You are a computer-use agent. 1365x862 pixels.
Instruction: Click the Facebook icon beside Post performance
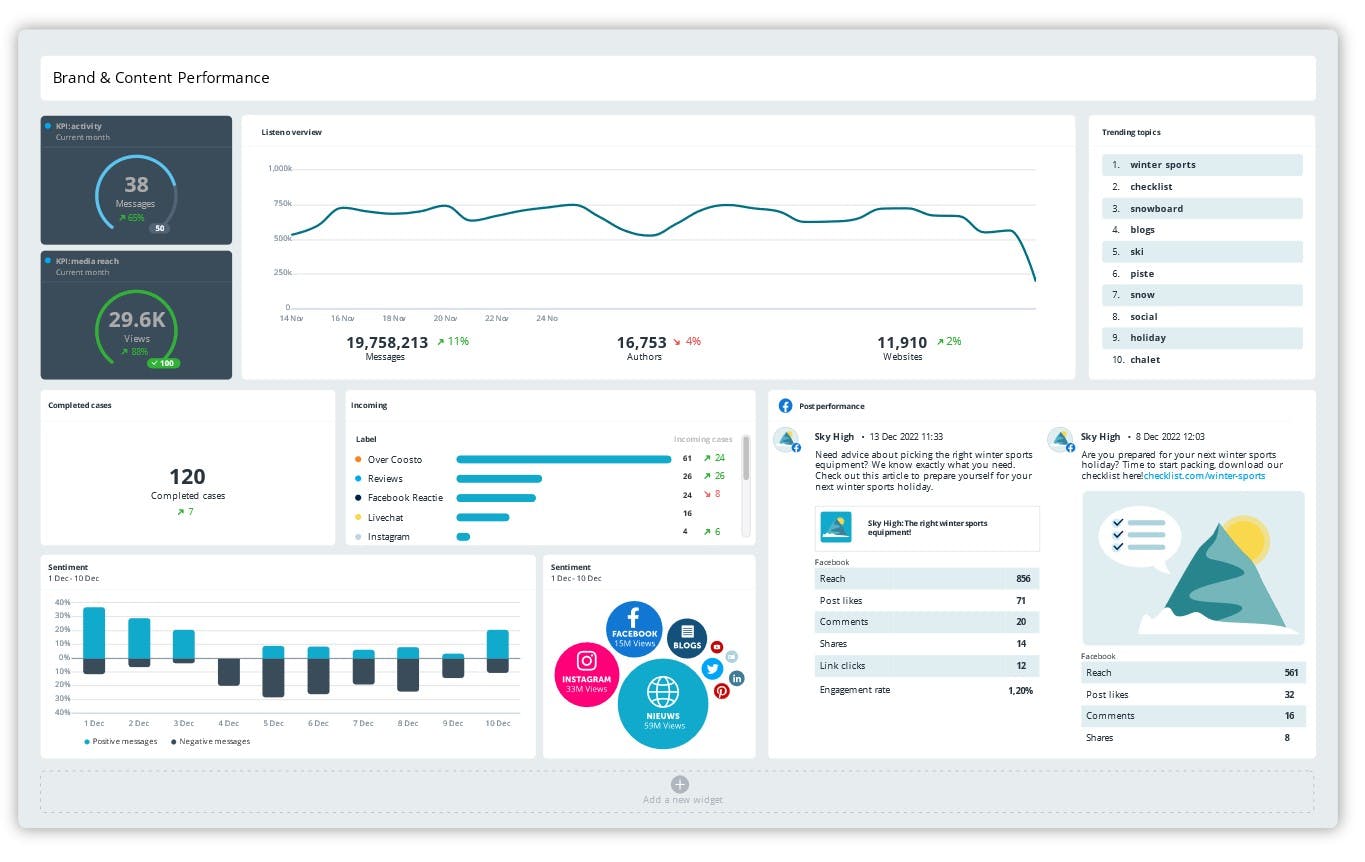[786, 406]
